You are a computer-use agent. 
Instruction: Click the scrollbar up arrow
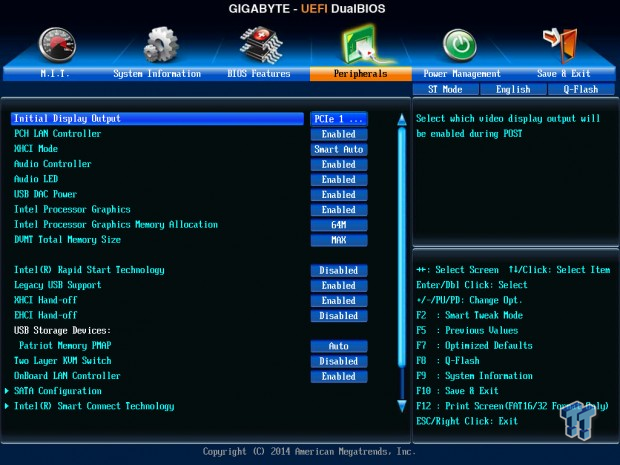402,119
